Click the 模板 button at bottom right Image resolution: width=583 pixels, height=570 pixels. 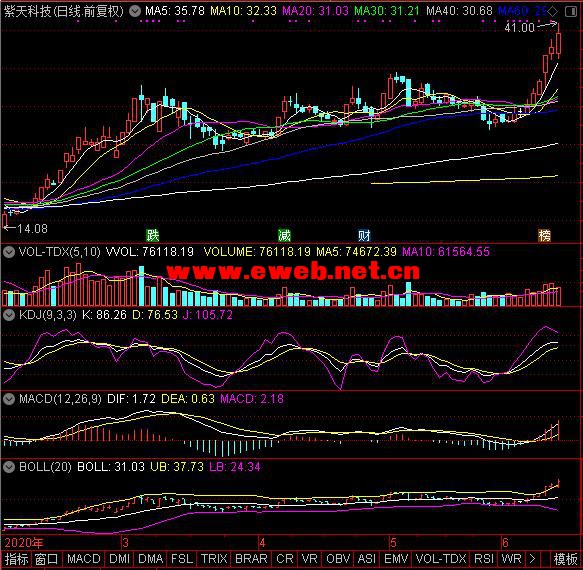[x=566, y=559]
